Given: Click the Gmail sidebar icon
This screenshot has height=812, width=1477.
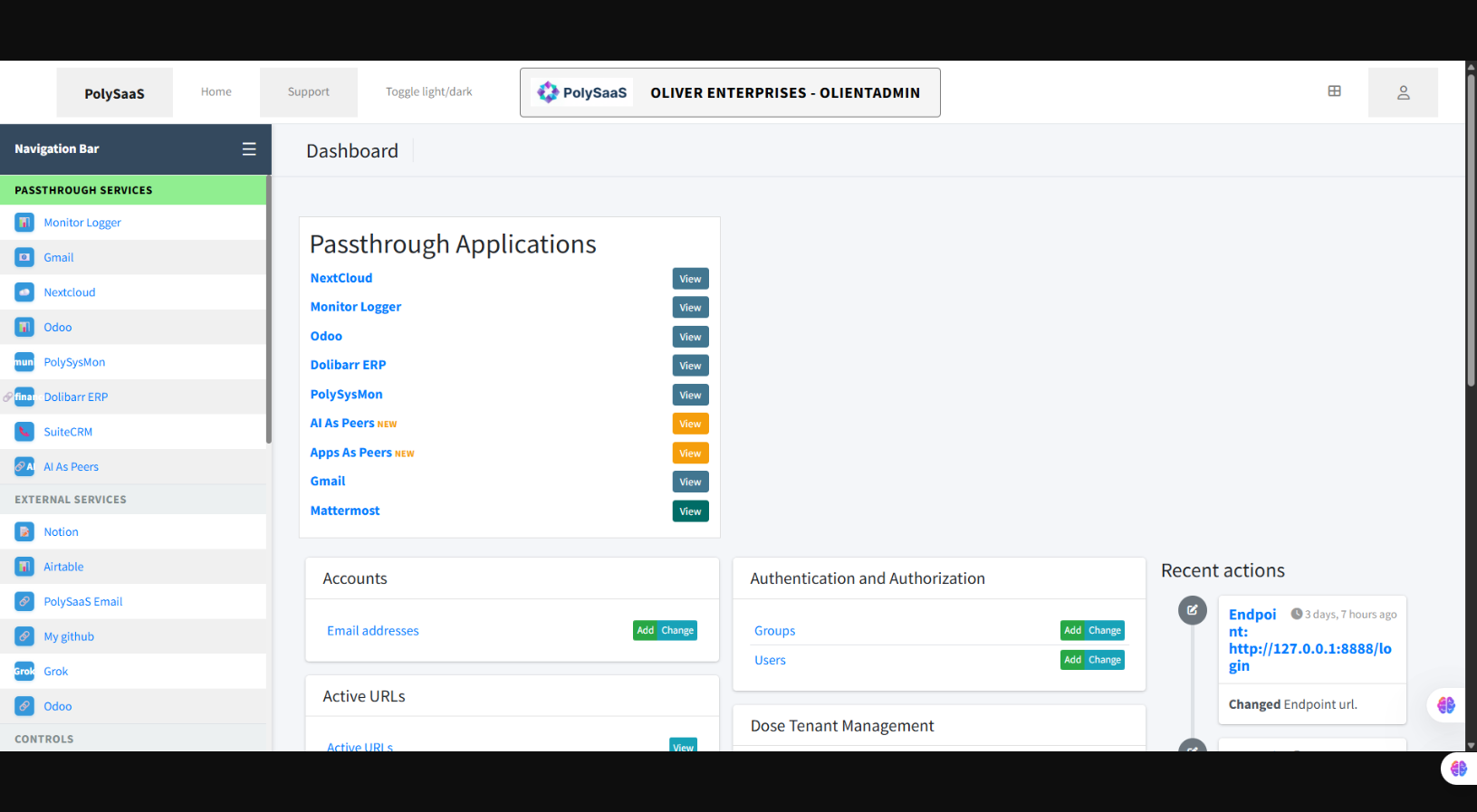Looking at the screenshot, I should tap(24, 257).
